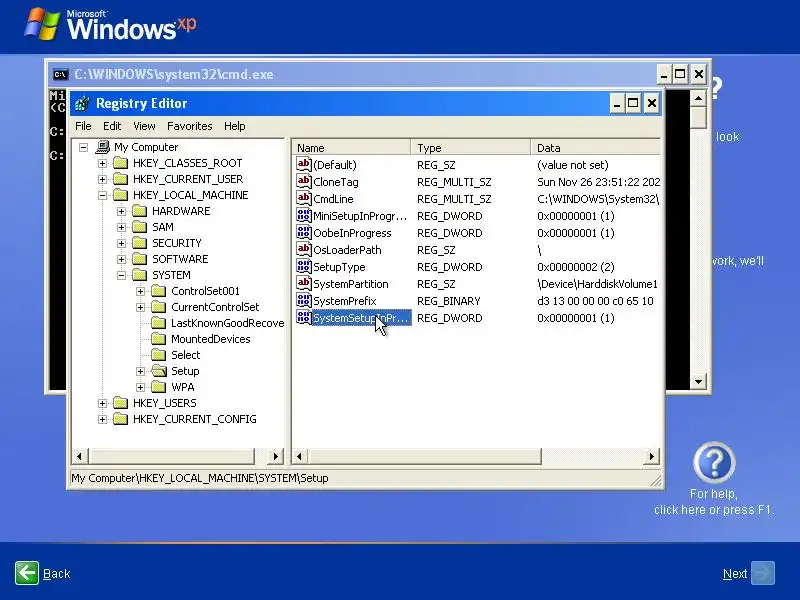Click the HKEY_LOCAL_MACHINE folder icon

tap(121, 195)
